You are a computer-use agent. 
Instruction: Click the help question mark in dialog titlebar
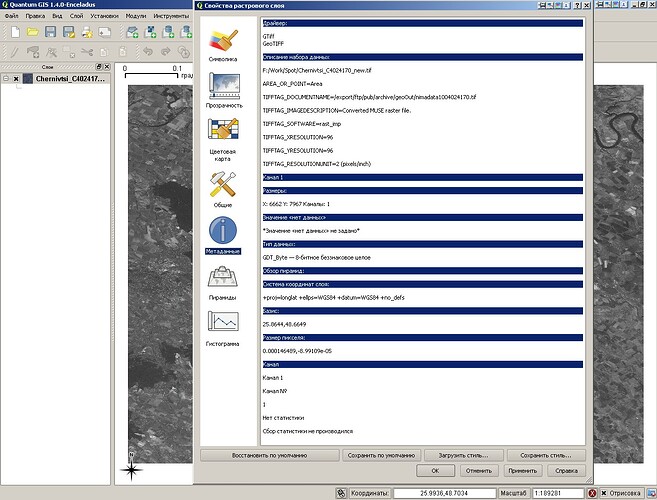[x=578, y=5]
